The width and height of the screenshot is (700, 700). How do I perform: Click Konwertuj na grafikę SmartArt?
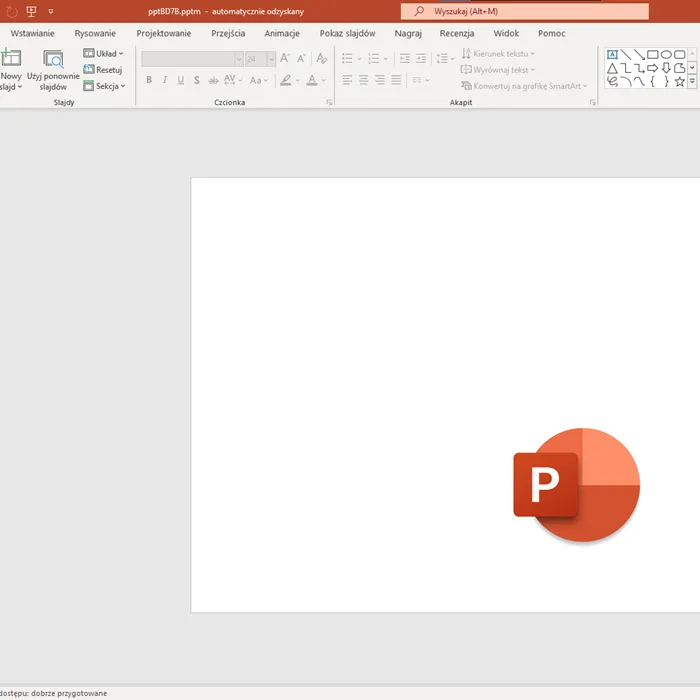pyautogui.click(x=524, y=86)
